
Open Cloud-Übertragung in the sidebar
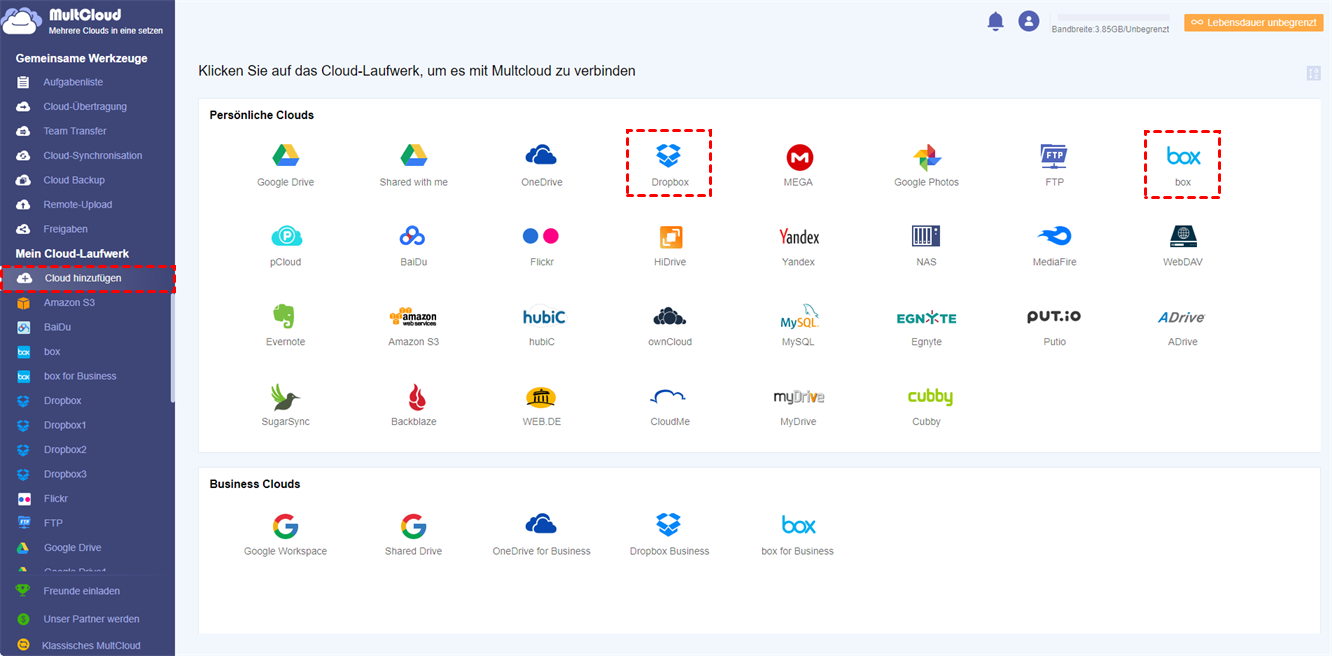pos(87,107)
